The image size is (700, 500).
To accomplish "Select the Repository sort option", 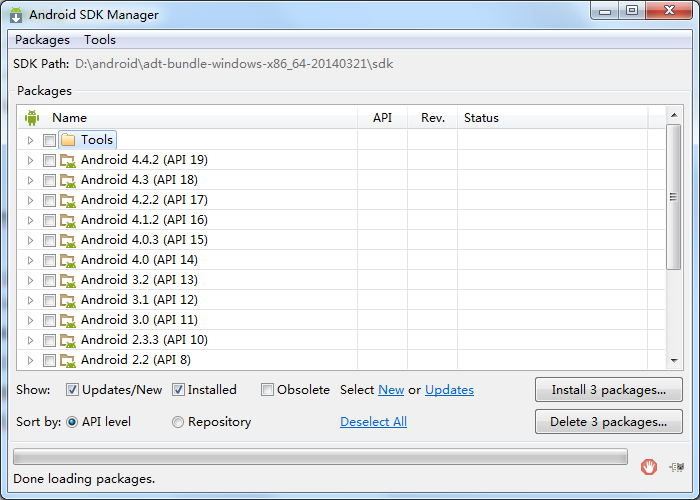I will click(178, 422).
